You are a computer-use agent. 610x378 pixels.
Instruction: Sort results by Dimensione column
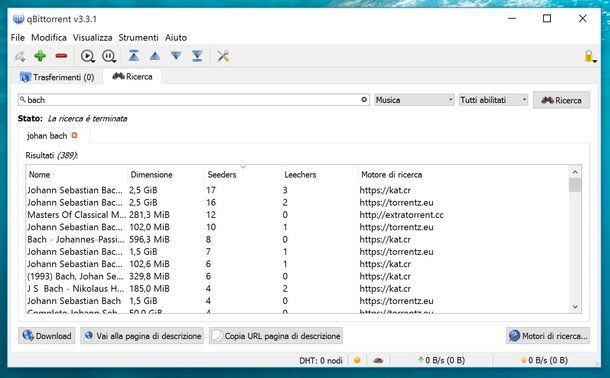tap(166, 175)
